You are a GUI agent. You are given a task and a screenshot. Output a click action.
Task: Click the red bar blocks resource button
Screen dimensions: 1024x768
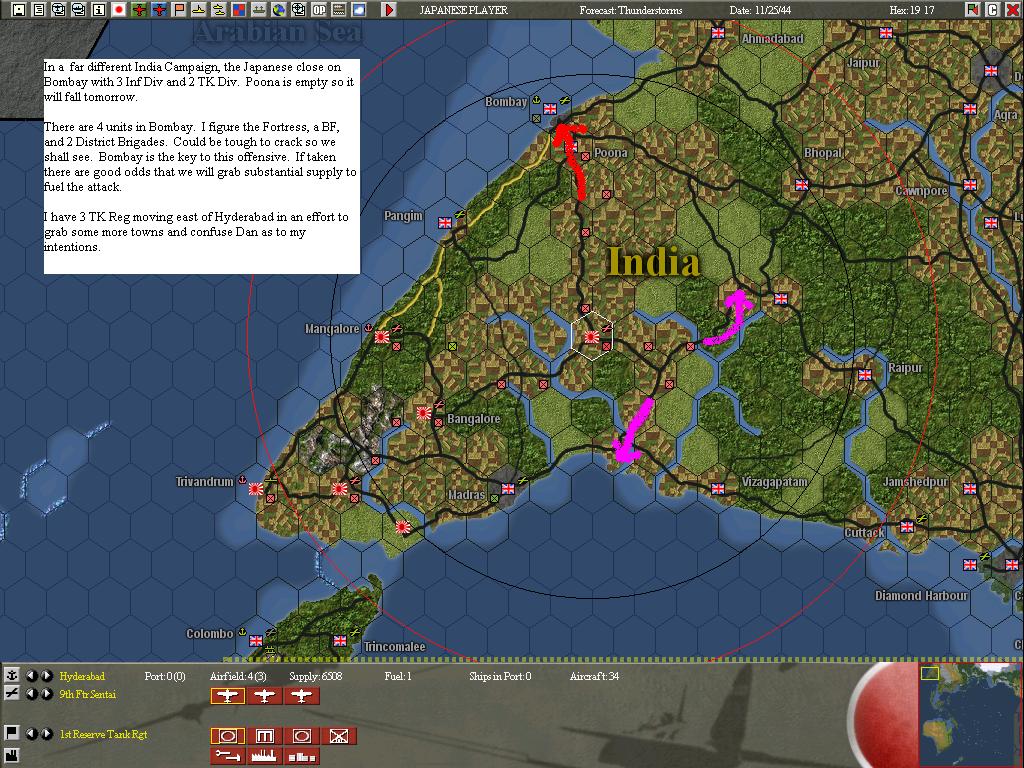point(302,756)
